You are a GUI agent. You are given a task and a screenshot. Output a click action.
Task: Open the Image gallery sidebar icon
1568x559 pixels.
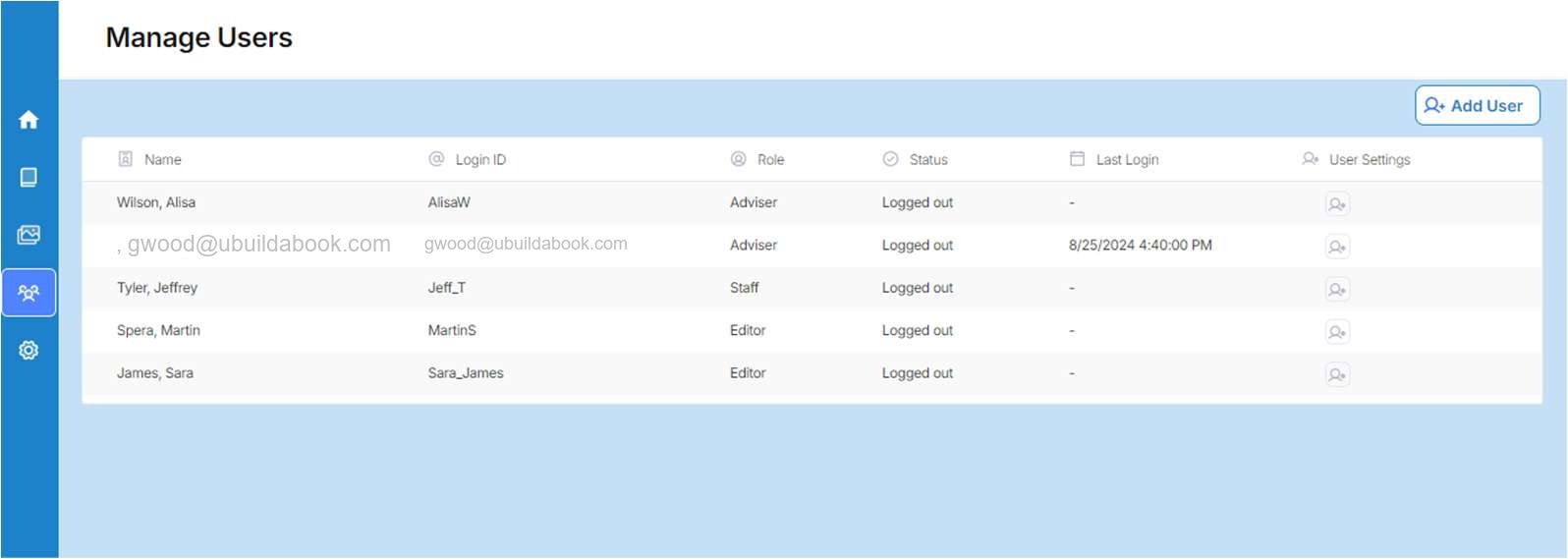pyautogui.click(x=28, y=235)
